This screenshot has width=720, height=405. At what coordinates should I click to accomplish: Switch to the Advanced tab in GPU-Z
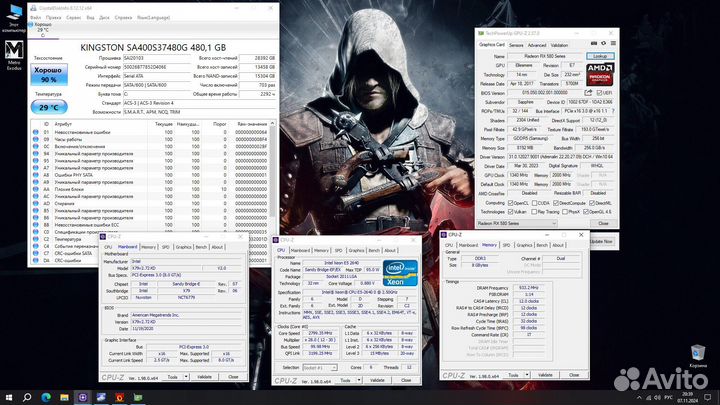click(537, 45)
